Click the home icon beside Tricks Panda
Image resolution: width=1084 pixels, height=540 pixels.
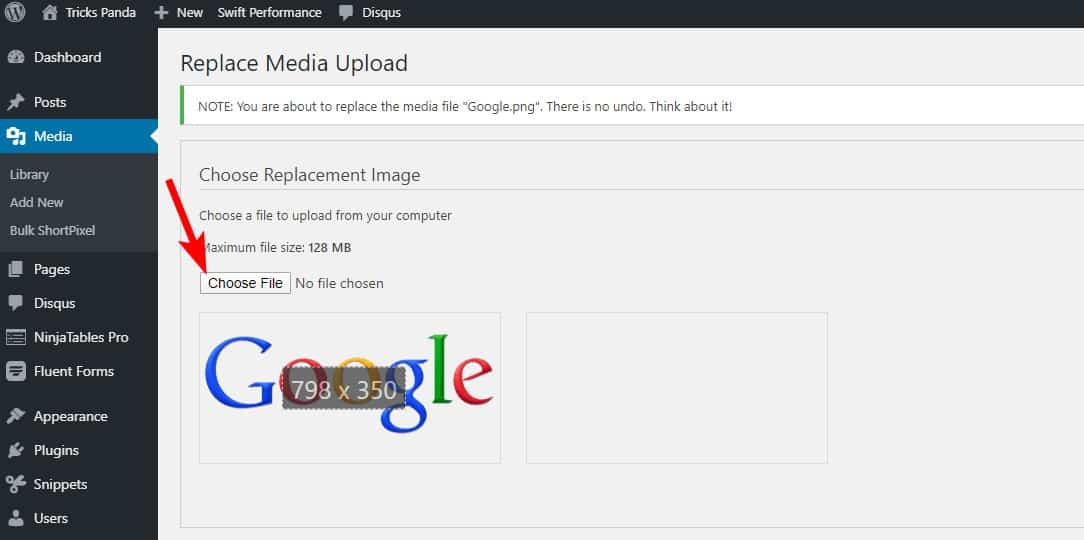coord(50,13)
